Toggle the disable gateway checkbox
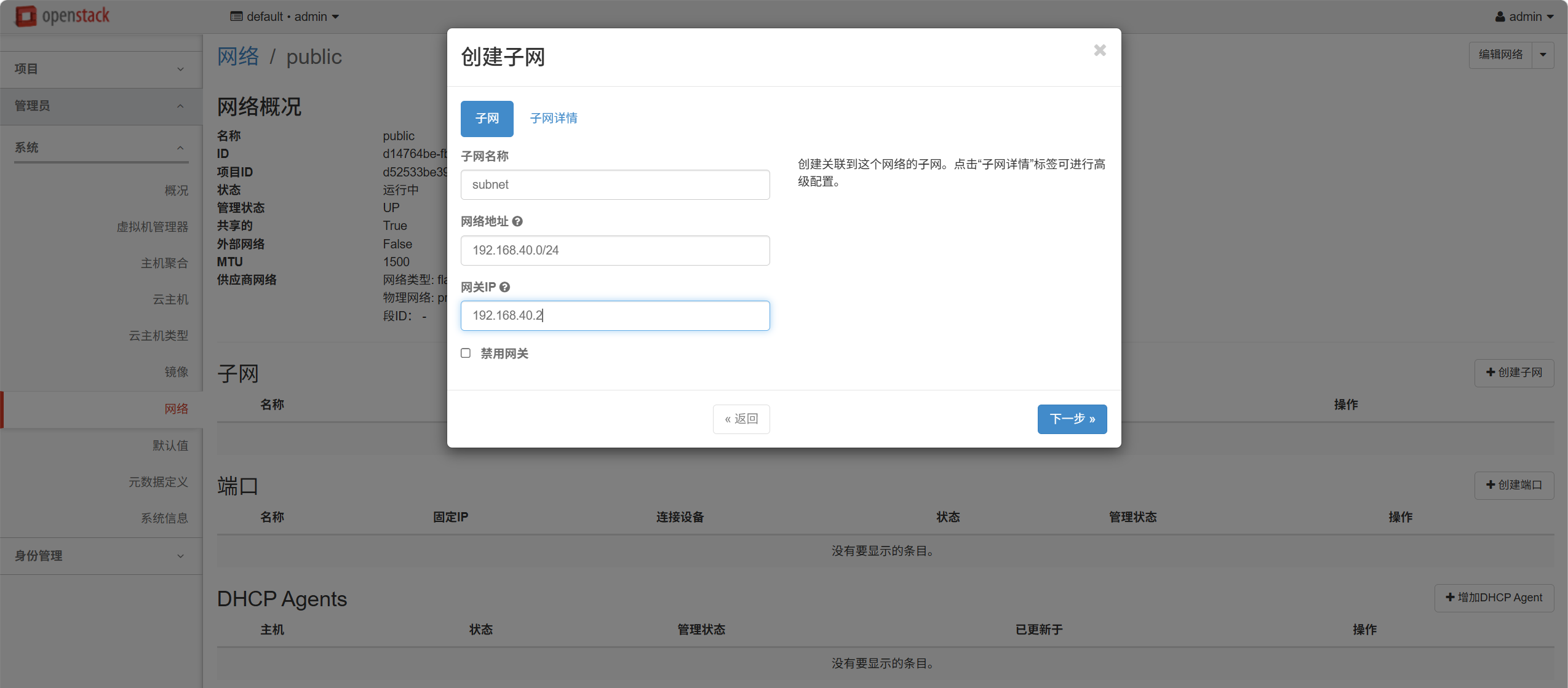This screenshot has width=1568, height=688. coord(466,353)
